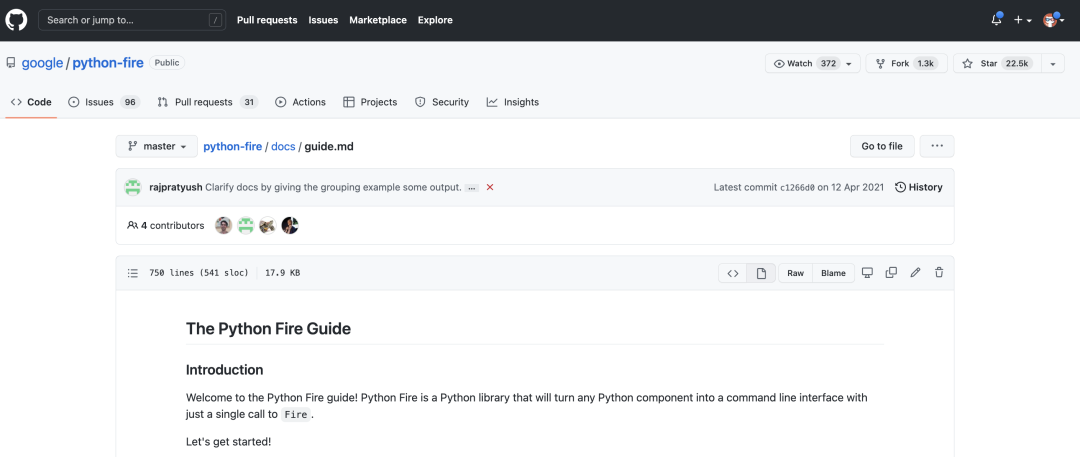Focus the Search or jump to field

click(x=132, y=20)
